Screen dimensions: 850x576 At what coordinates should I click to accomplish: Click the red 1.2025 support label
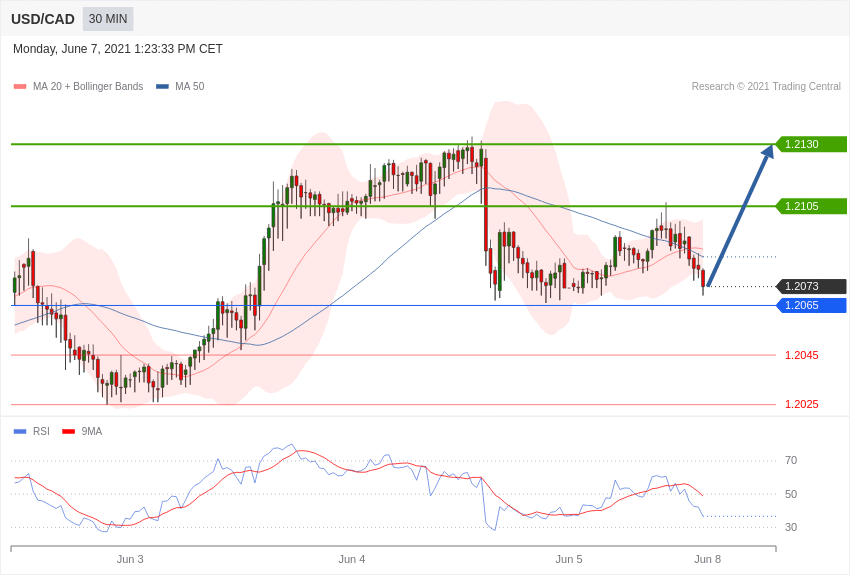pyautogui.click(x=802, y=404)
